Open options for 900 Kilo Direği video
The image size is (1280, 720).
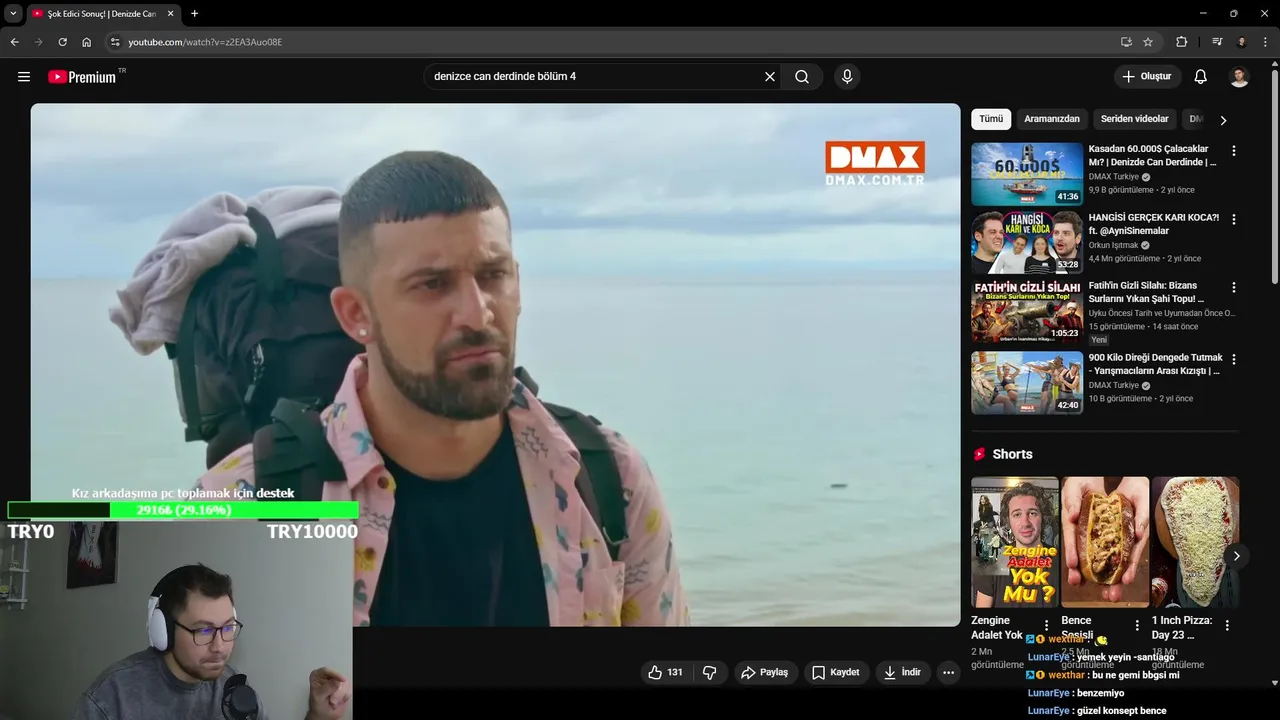pyautogui.click(x=1234, y=359)
